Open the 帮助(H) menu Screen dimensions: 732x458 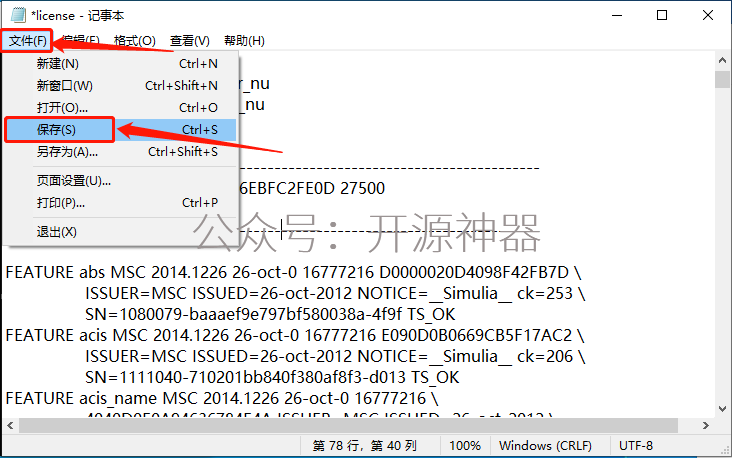pos(244,41)
